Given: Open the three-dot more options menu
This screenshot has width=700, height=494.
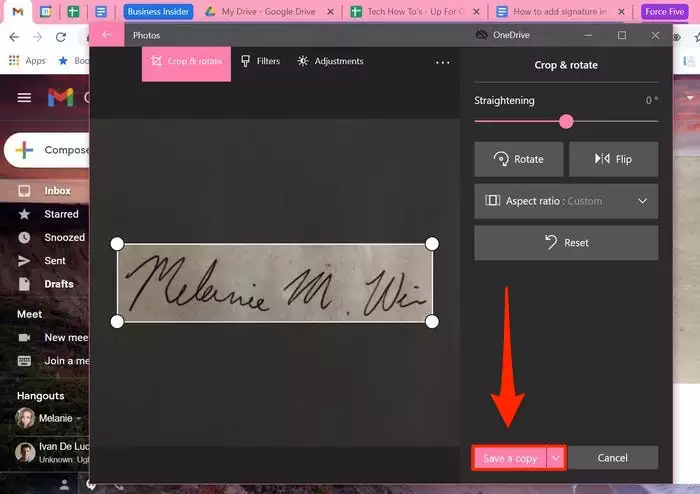Looking at the screenshot, I should (443, 62).
